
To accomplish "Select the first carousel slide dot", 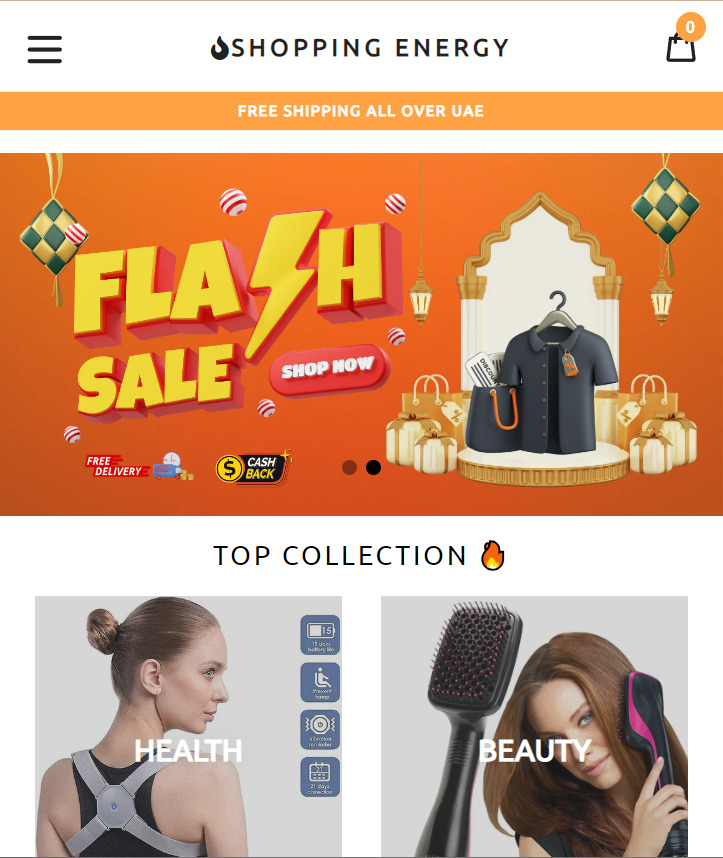I will pos(349,467).
